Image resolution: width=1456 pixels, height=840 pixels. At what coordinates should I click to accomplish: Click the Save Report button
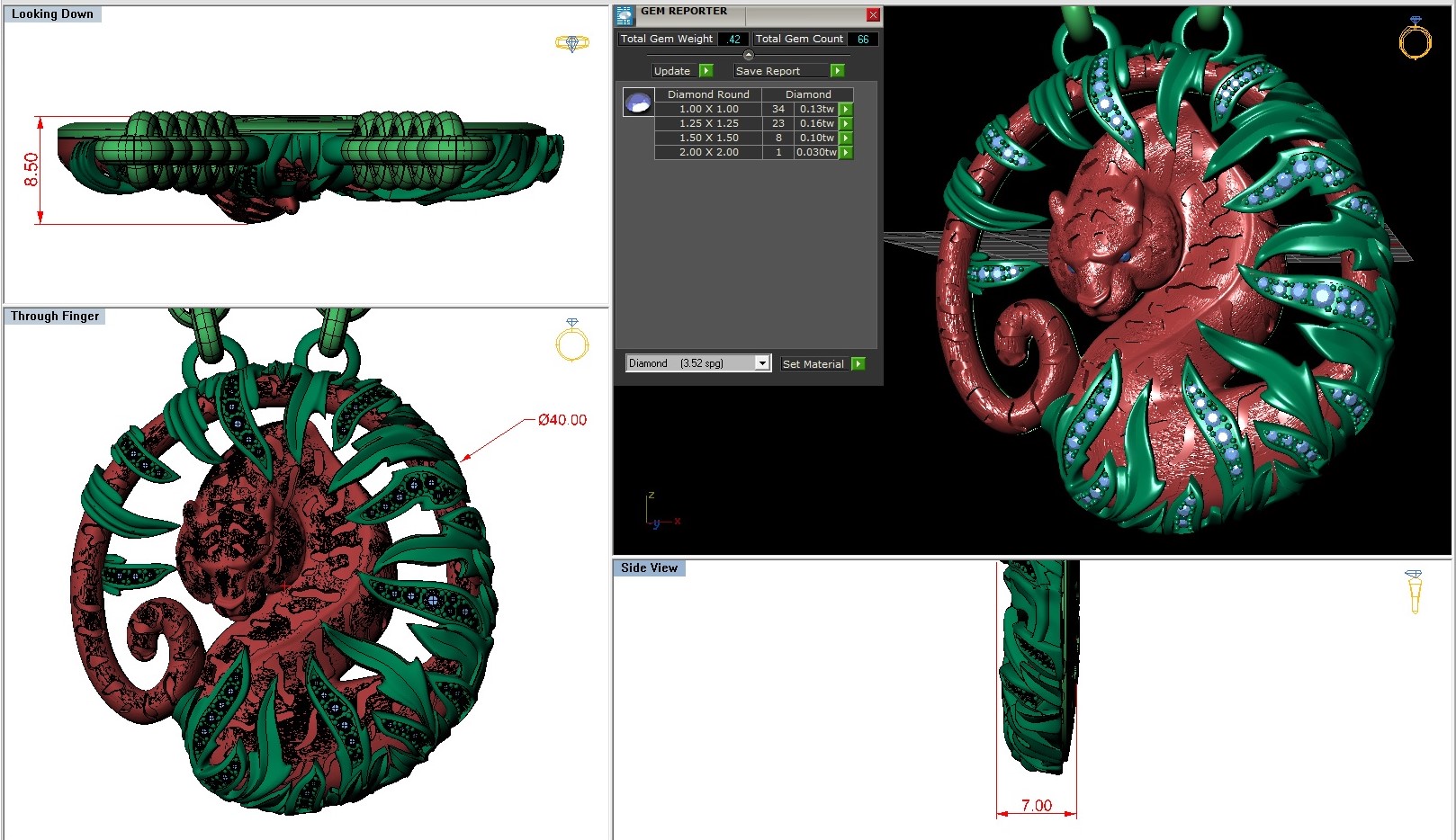click(781, 70)
